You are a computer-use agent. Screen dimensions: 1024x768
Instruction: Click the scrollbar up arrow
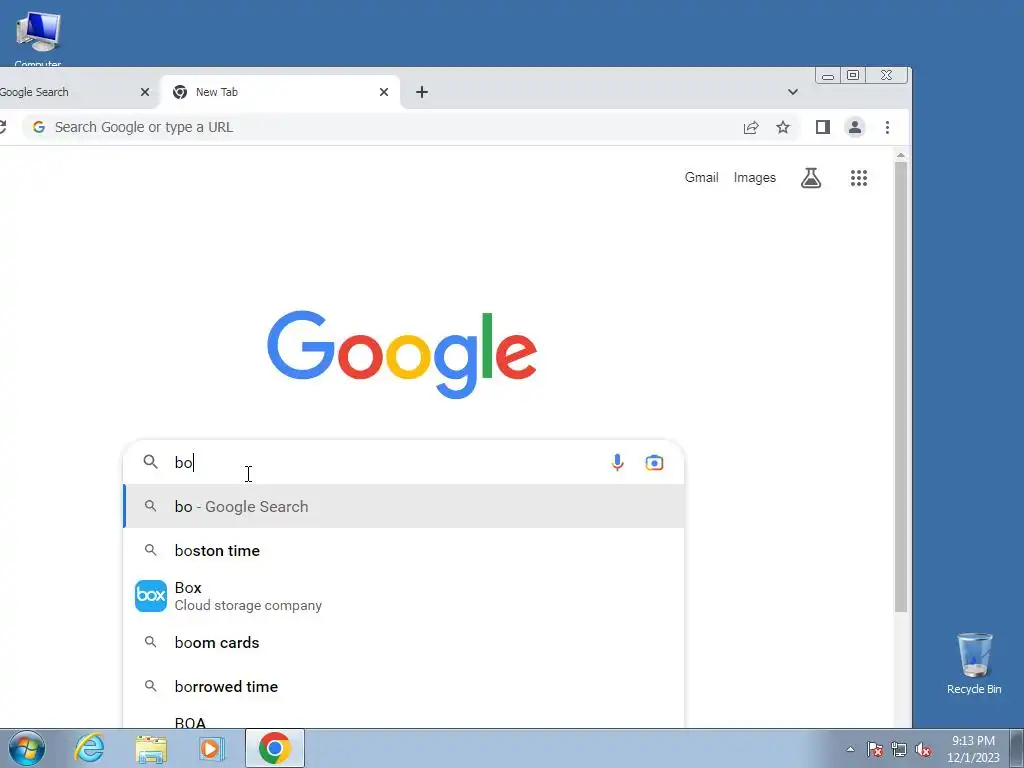pyautogui.click(x=901, y=155)
